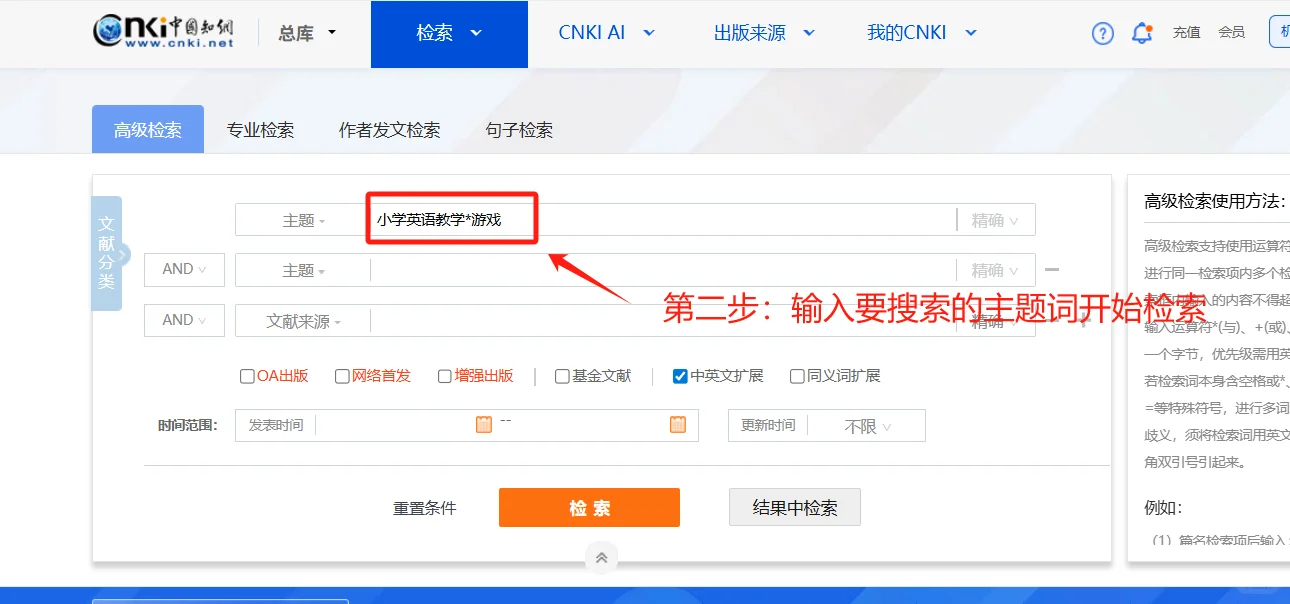Open the start date calendar icon
The height and width of the screenshot is (604, 1290).
pos(484,424)
